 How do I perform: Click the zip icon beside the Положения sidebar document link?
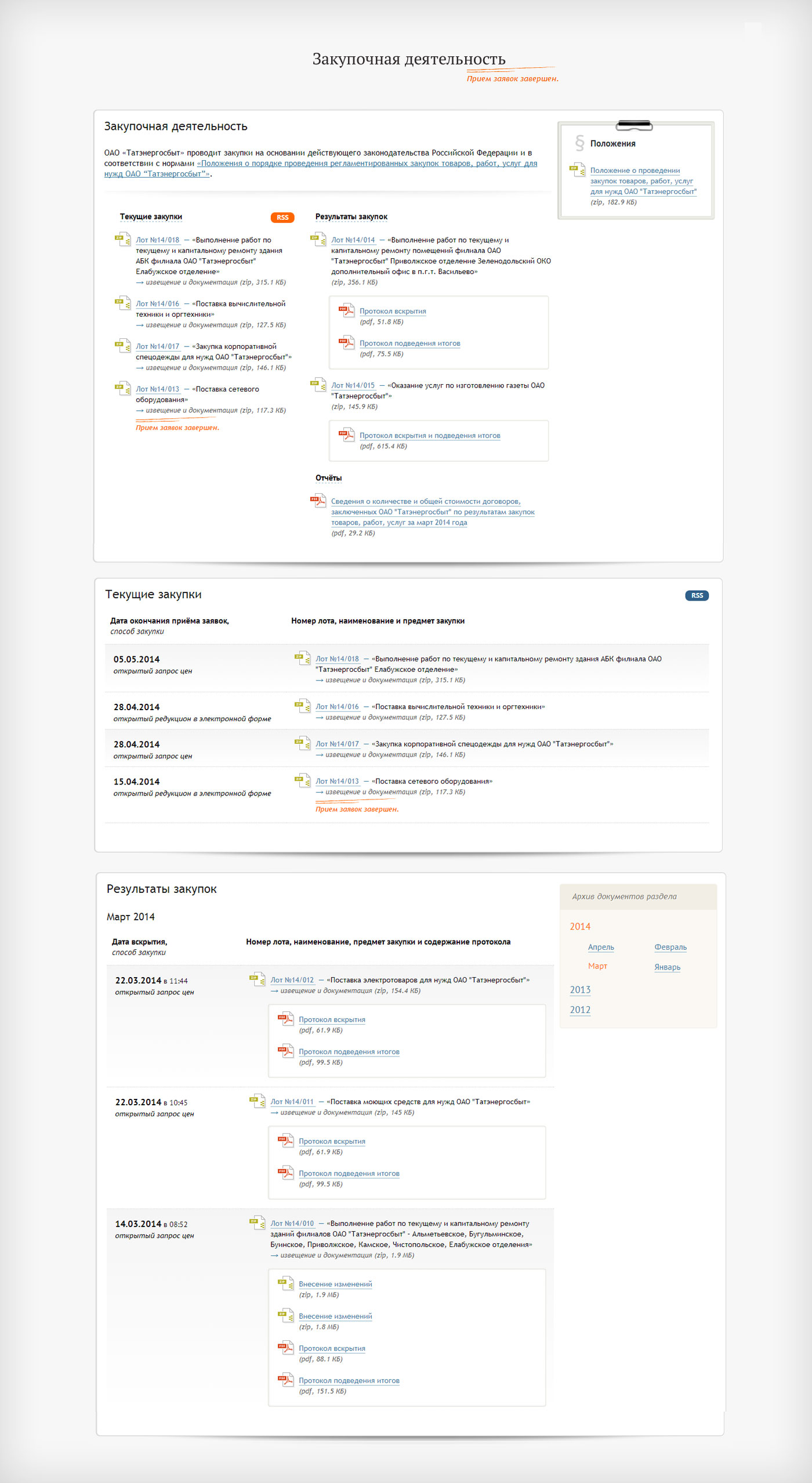pos(577,171)
